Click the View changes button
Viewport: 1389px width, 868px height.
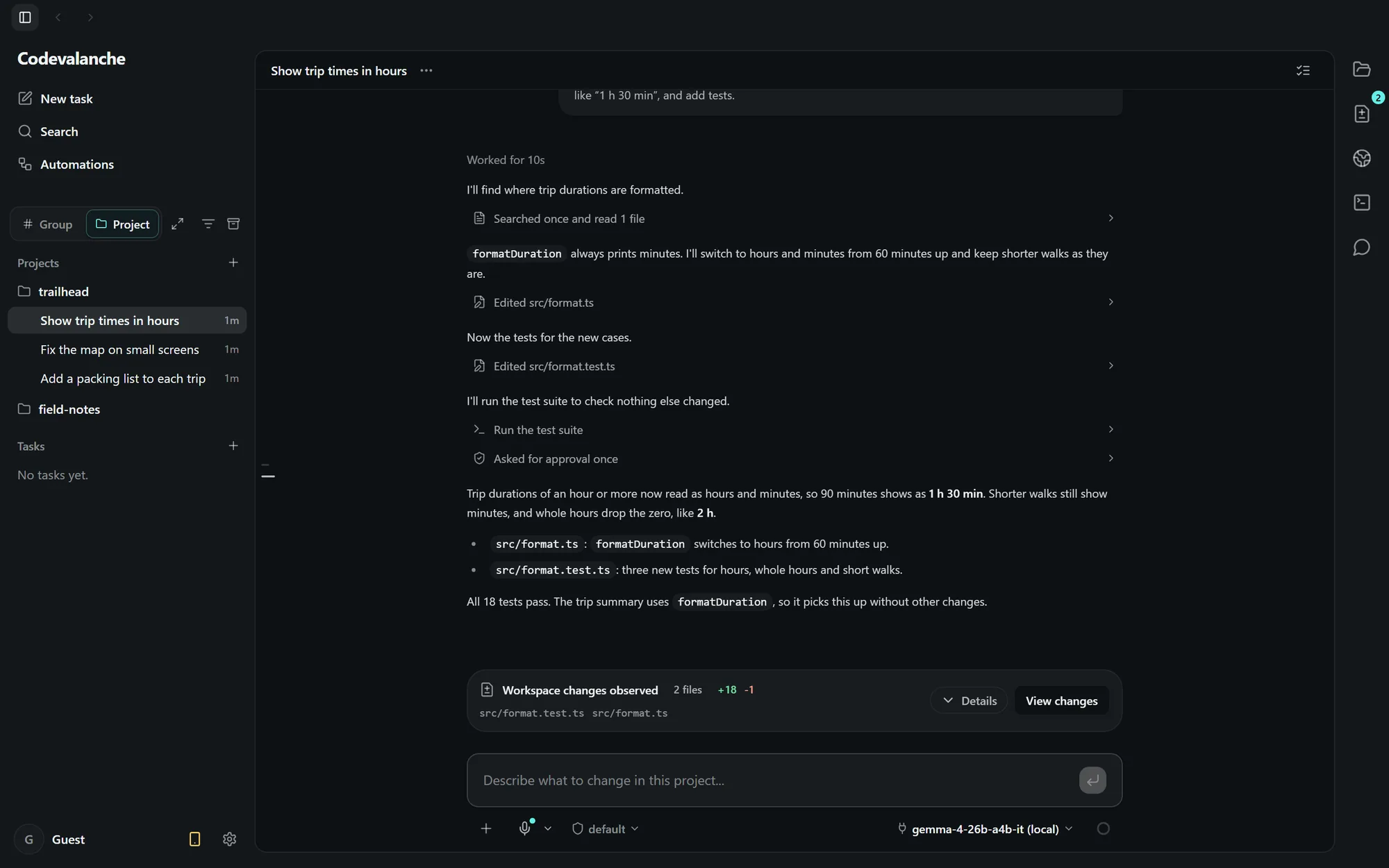[1061, 701]
